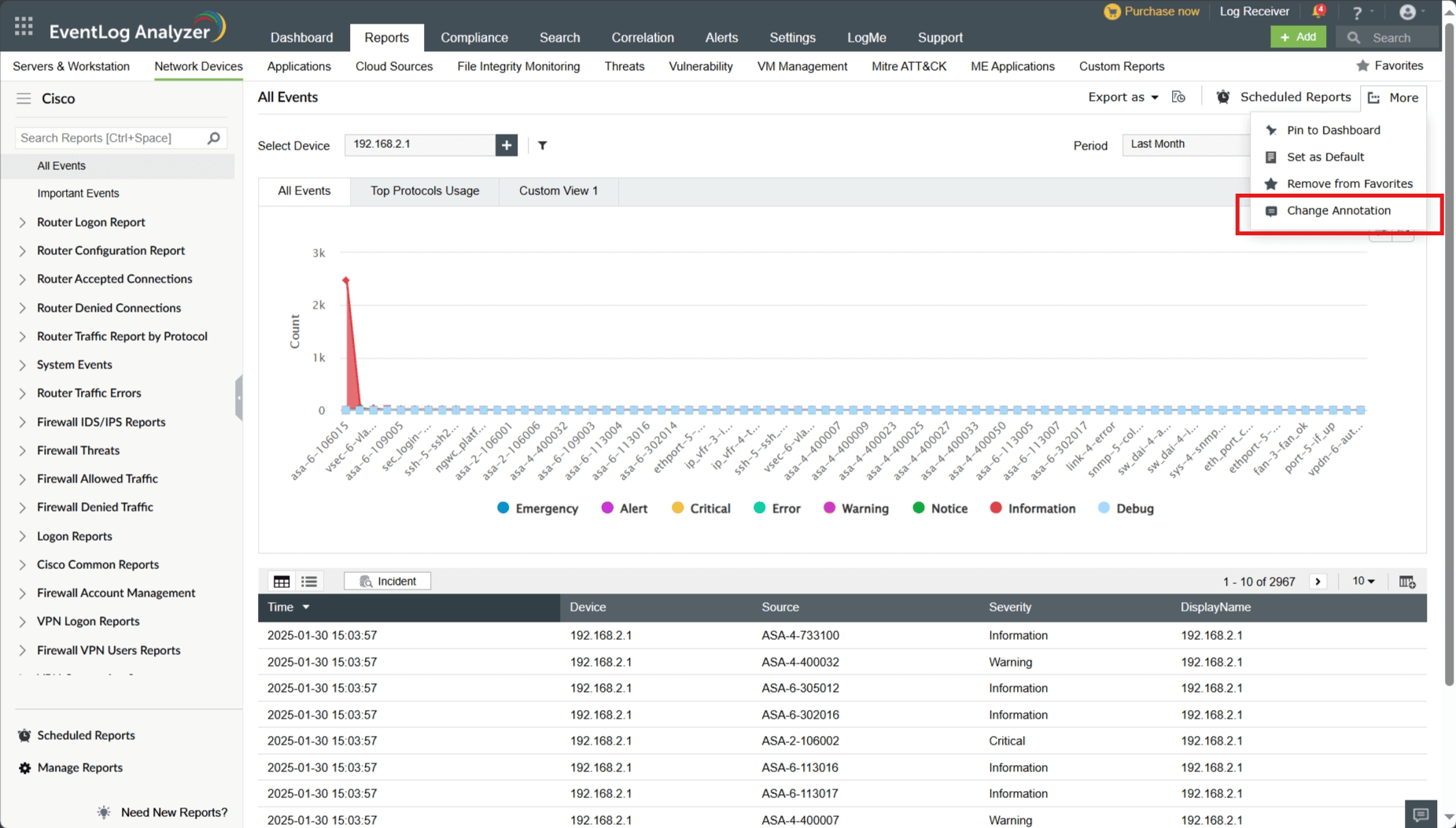This screenshot has height=828, width=1456.
Task: Open the Log Receiver link
Action: click(x=1255, y=12)
